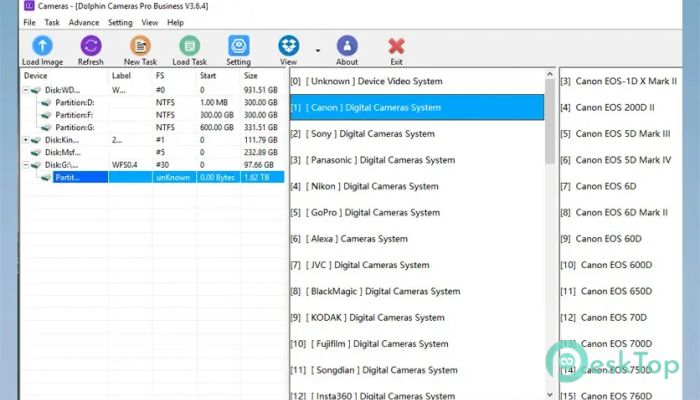Viewport: 700px width, 400px height.
Task: Select [11] [ Songdian ] Digital Cameras System
Action: [x=417, y=371]
